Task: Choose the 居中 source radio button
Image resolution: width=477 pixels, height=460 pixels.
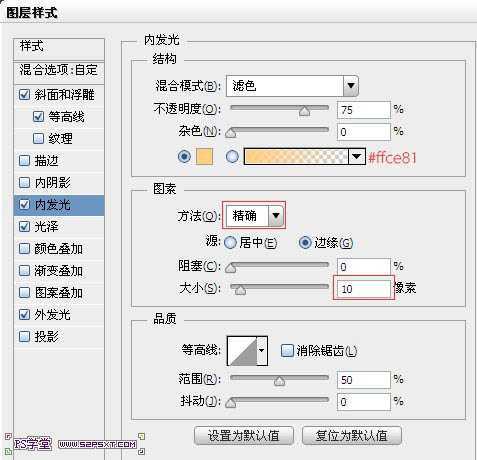Action: coord(230,243)
